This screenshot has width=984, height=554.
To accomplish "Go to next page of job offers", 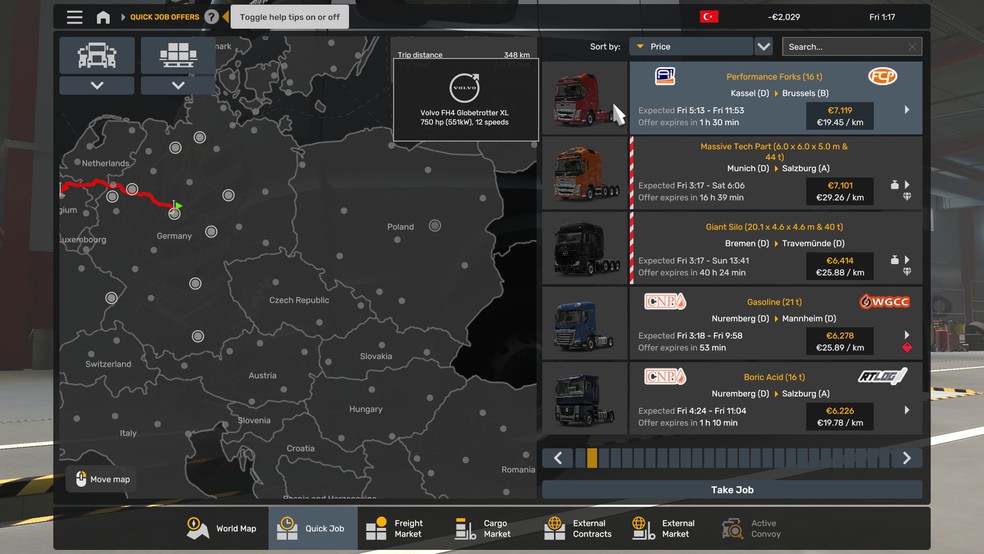I will (x=907, y=458).
